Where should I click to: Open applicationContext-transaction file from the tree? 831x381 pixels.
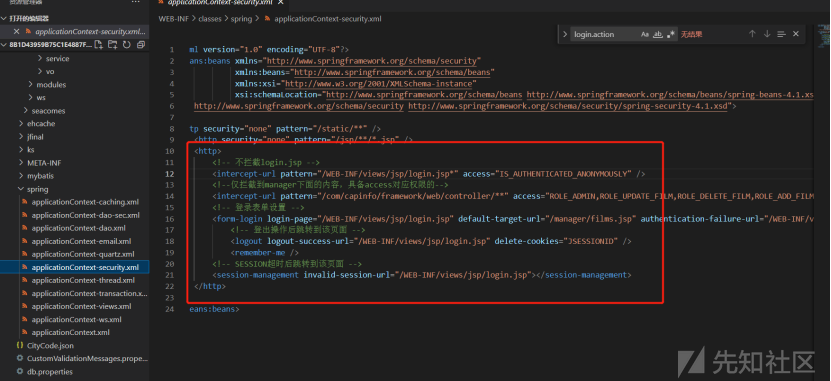[x=90, y=293]
